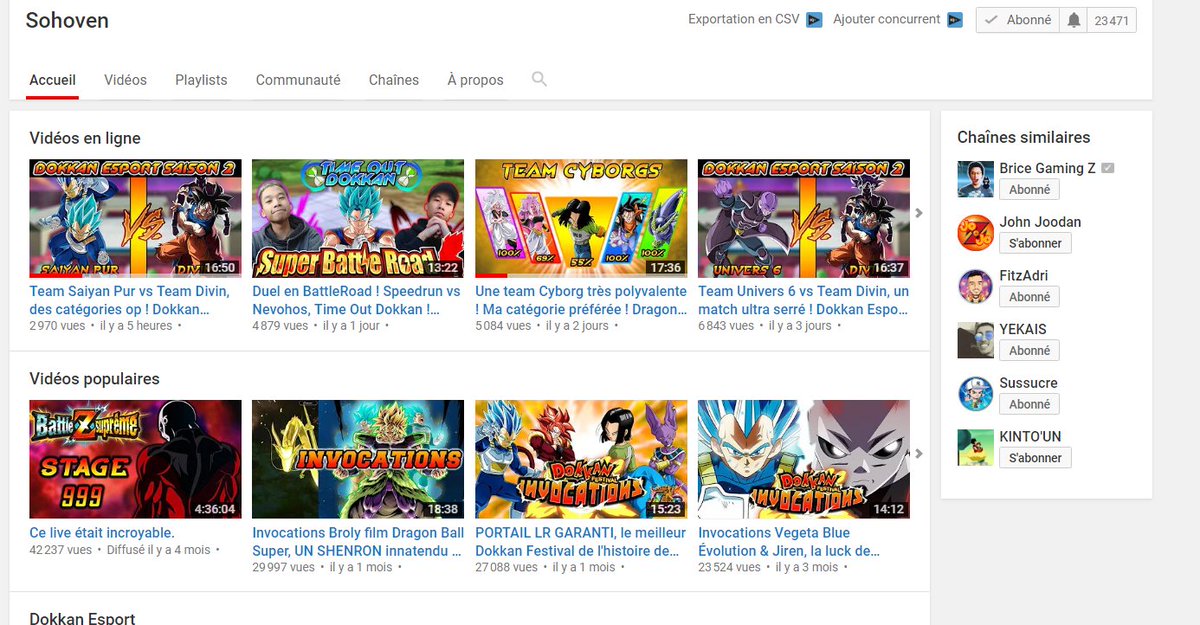Open FitzAdri channel avatar
Image resolution: width=1200 pixels, height=625 pixels.
click(975, 287)
